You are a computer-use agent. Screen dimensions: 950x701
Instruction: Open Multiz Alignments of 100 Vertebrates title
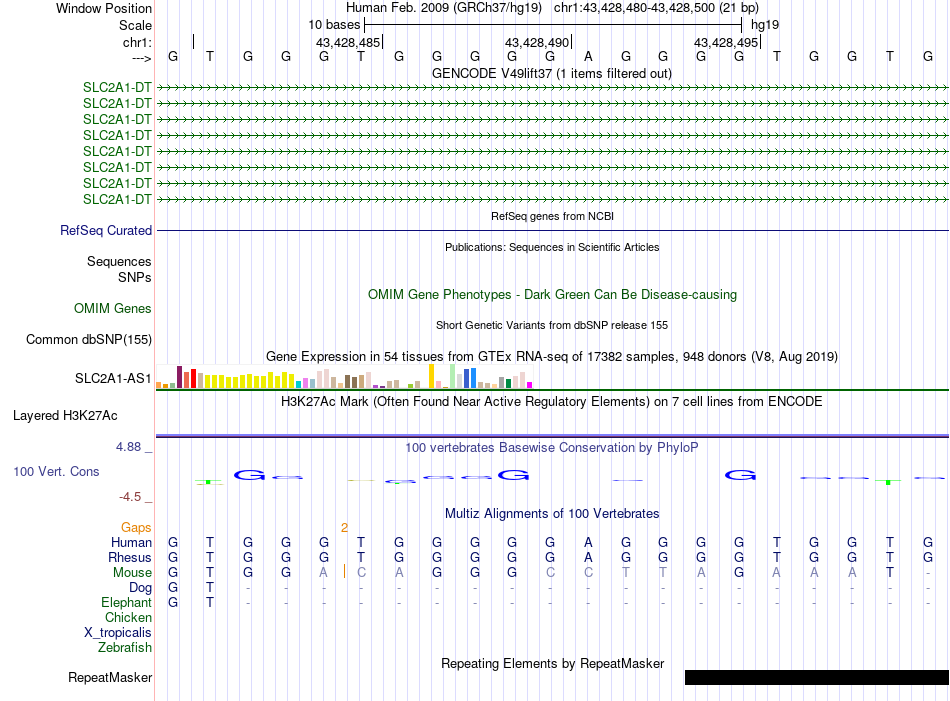tap(552, 514)
